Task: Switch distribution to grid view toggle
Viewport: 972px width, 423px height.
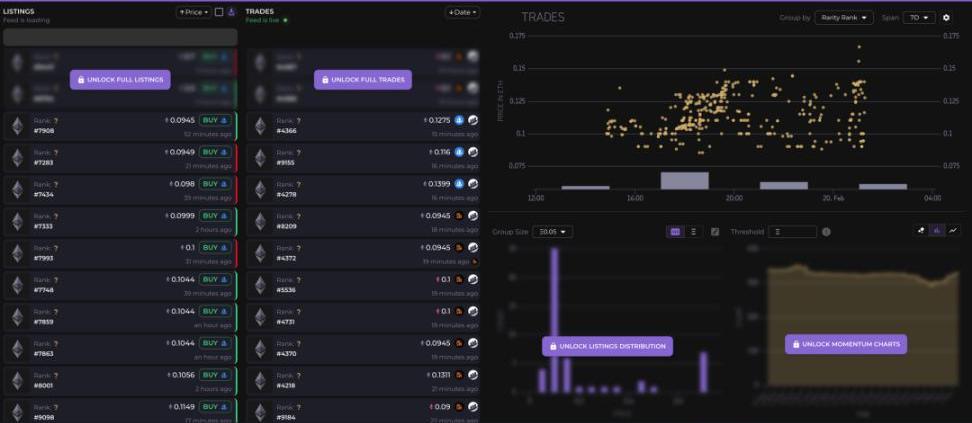Action: 675,232
